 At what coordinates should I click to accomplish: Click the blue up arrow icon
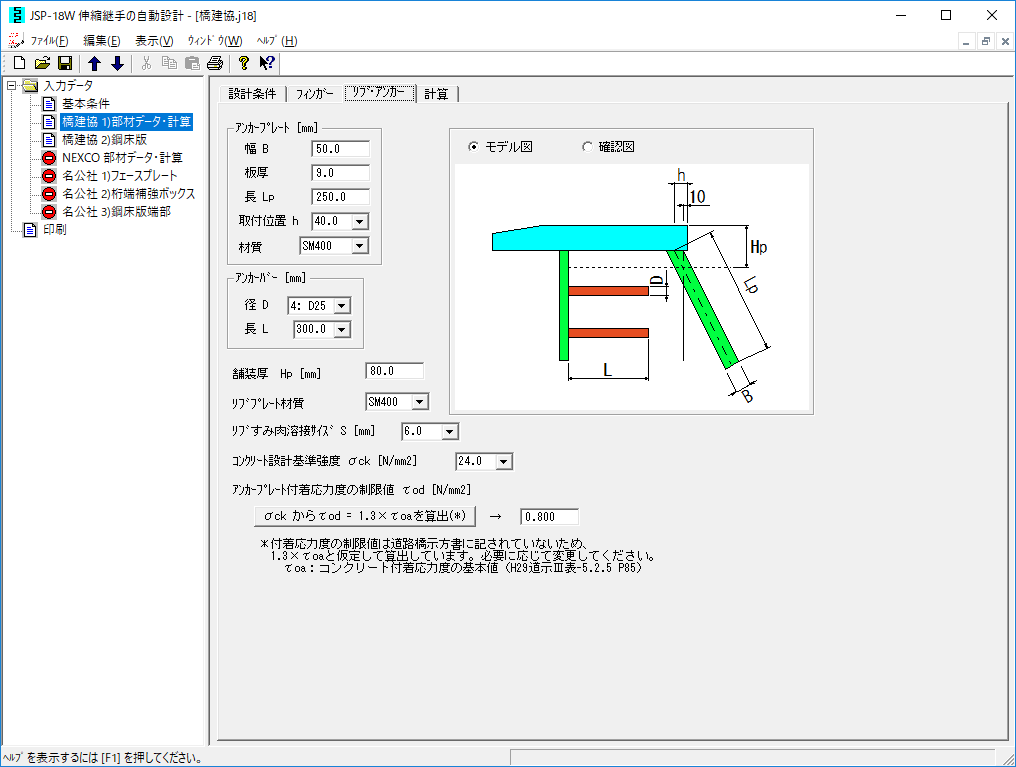95,64
